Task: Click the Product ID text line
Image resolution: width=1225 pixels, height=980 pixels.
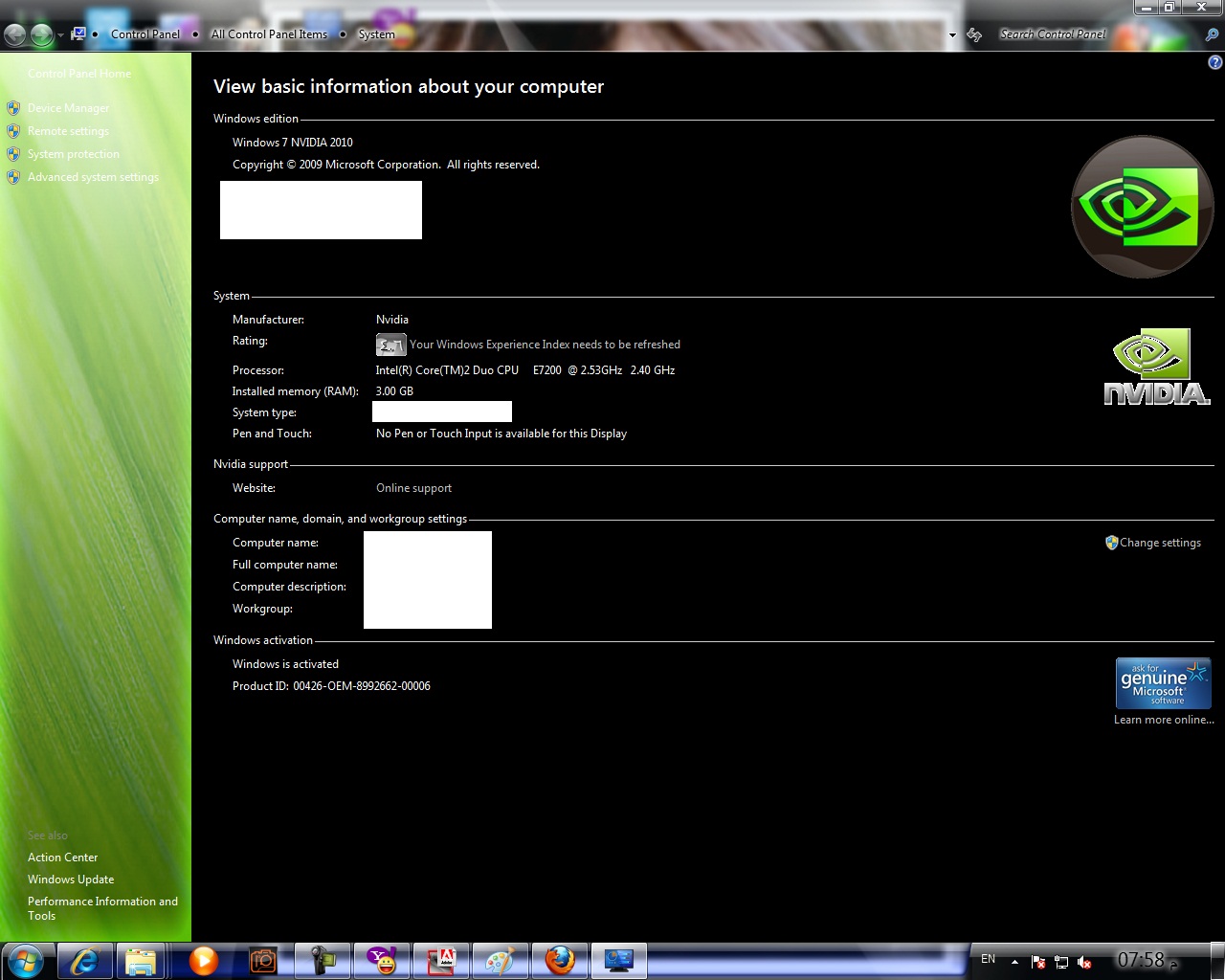Action: pyautogui.click(x=331, y=686)
